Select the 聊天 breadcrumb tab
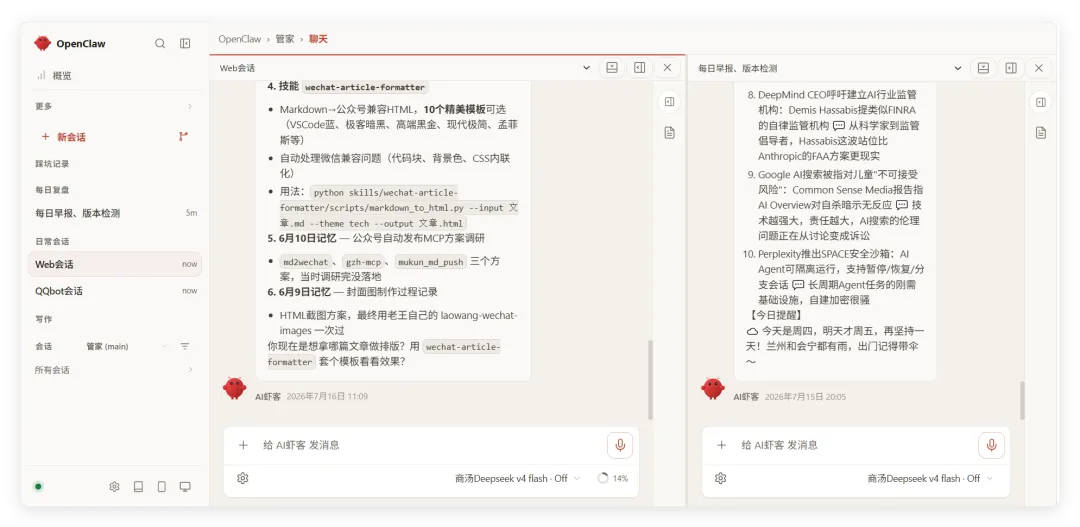 (x=318, y=39)
